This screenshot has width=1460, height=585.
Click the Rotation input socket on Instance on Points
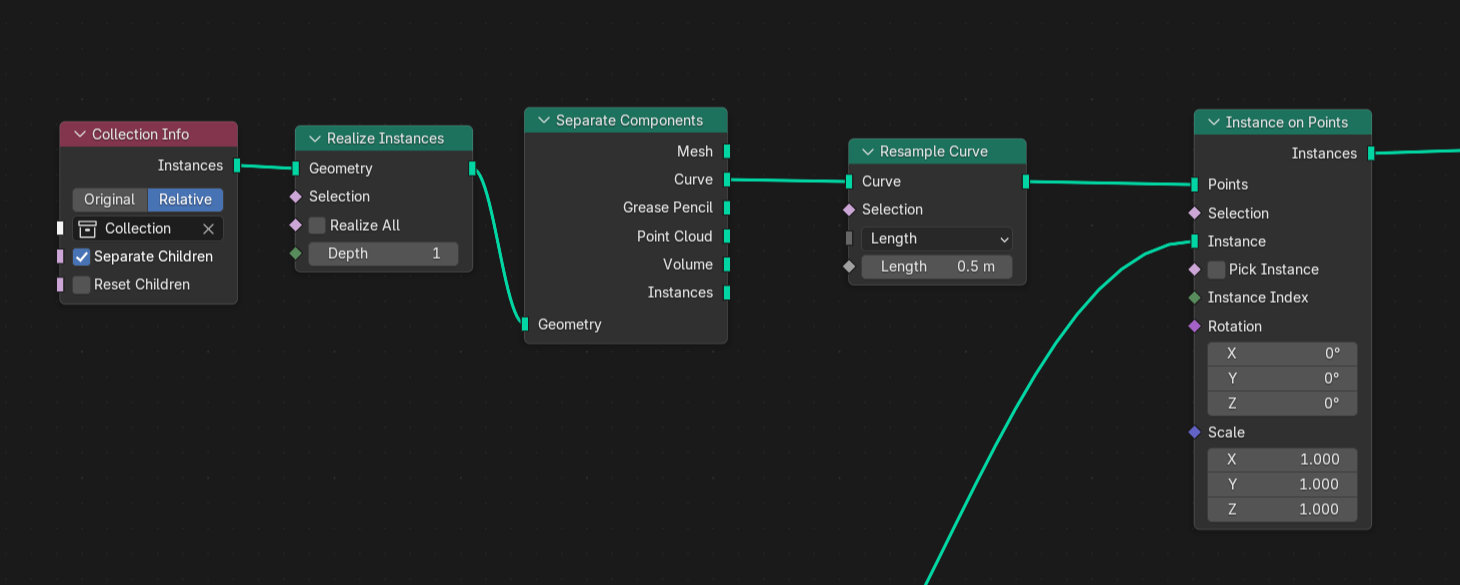coord(1194,326)
